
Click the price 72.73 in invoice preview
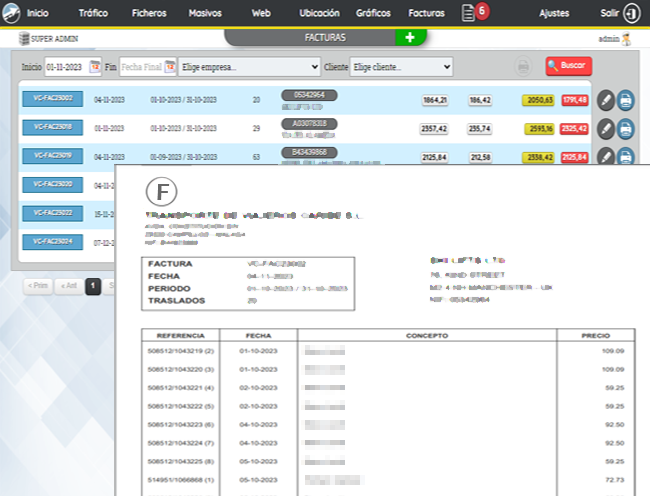[615, 480]
